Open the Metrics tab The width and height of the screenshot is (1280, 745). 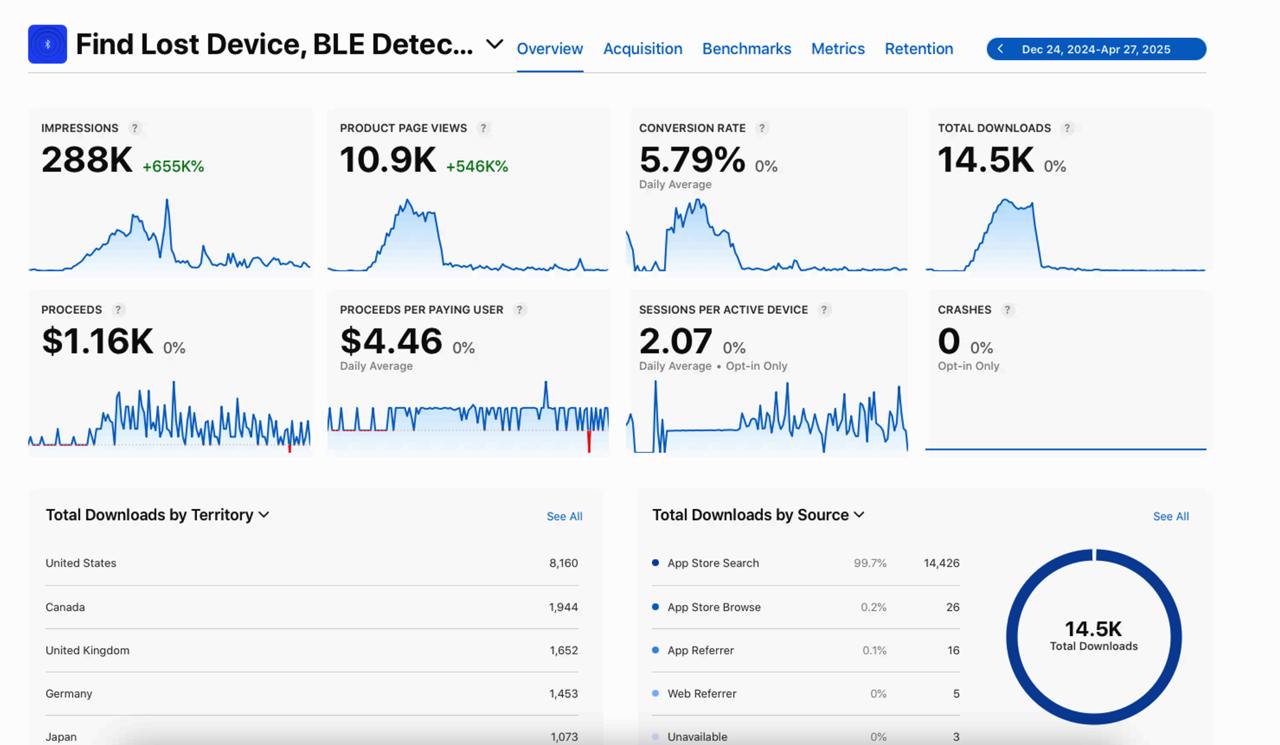pyautogui.click(x=837, y=48)
